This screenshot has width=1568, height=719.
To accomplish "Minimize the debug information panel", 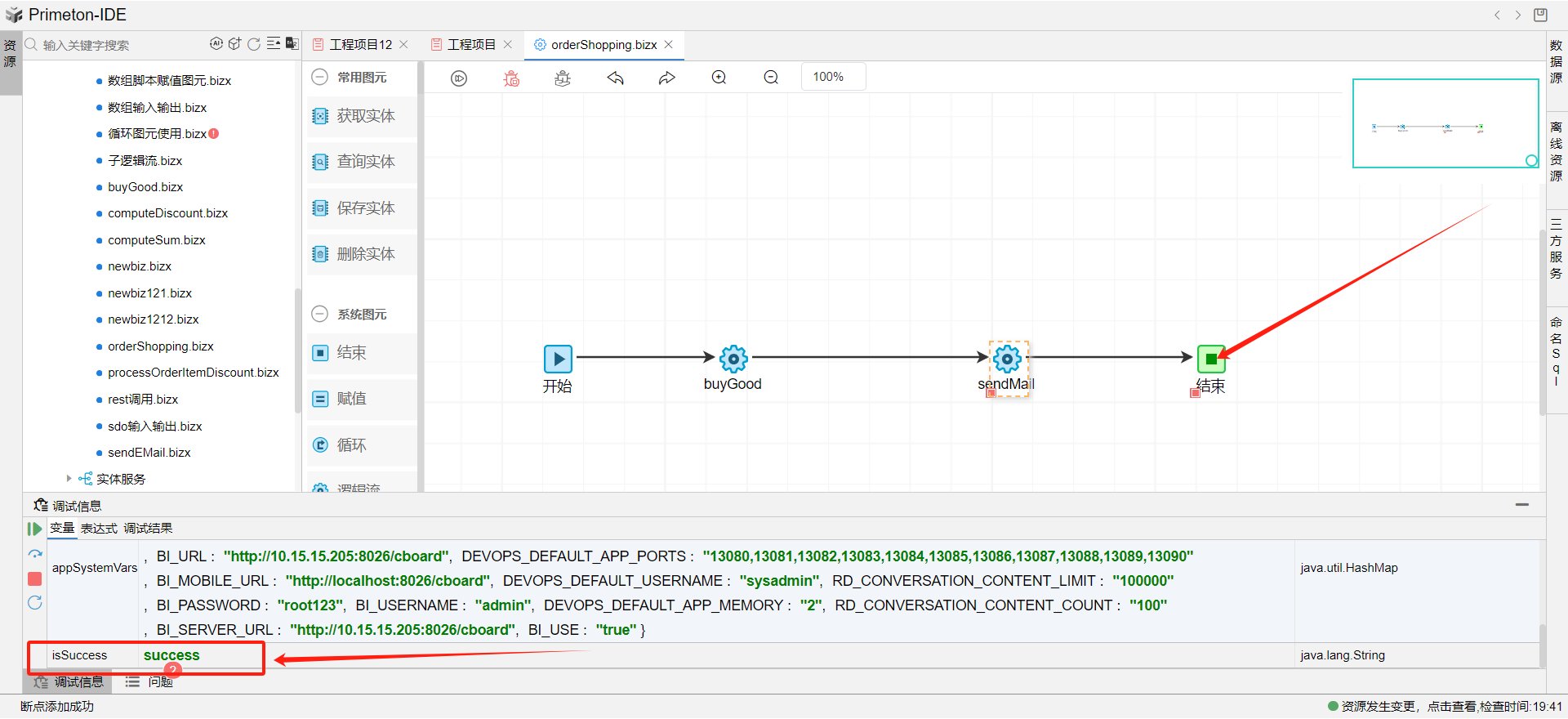I will [1522, 505].
